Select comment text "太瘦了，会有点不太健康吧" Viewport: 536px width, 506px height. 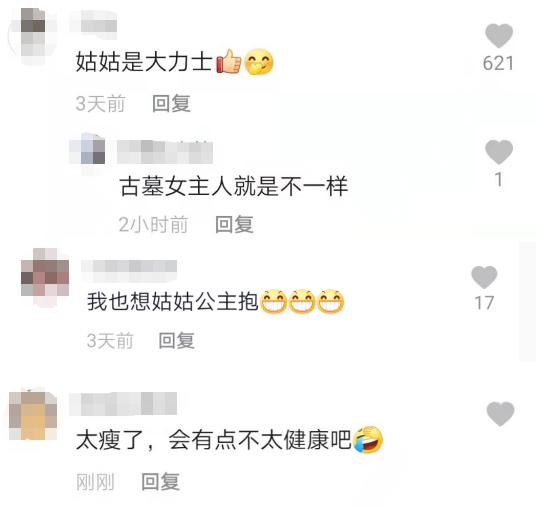tap(214, 440)
